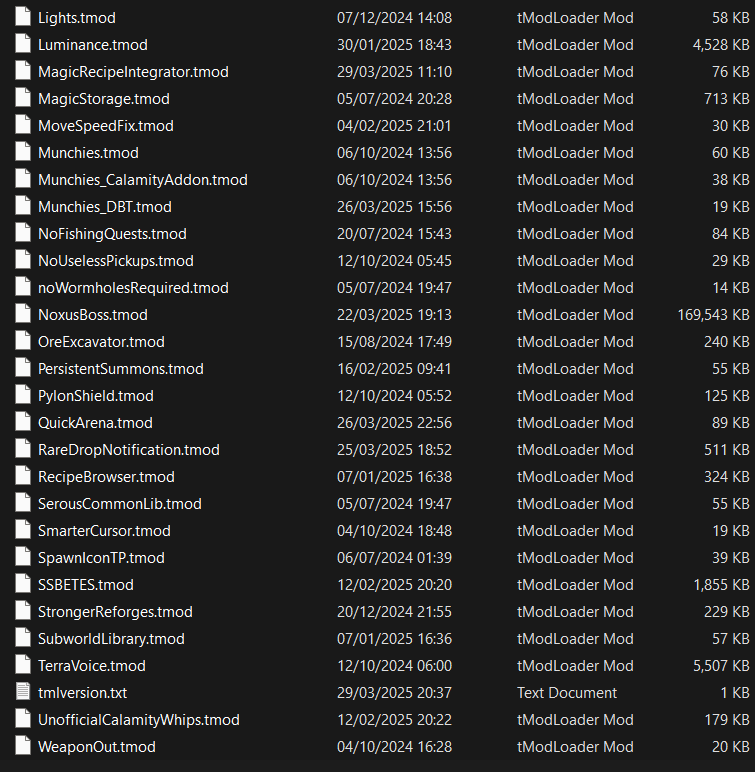Select the RecipeBrowser.tmod file name

106,477
